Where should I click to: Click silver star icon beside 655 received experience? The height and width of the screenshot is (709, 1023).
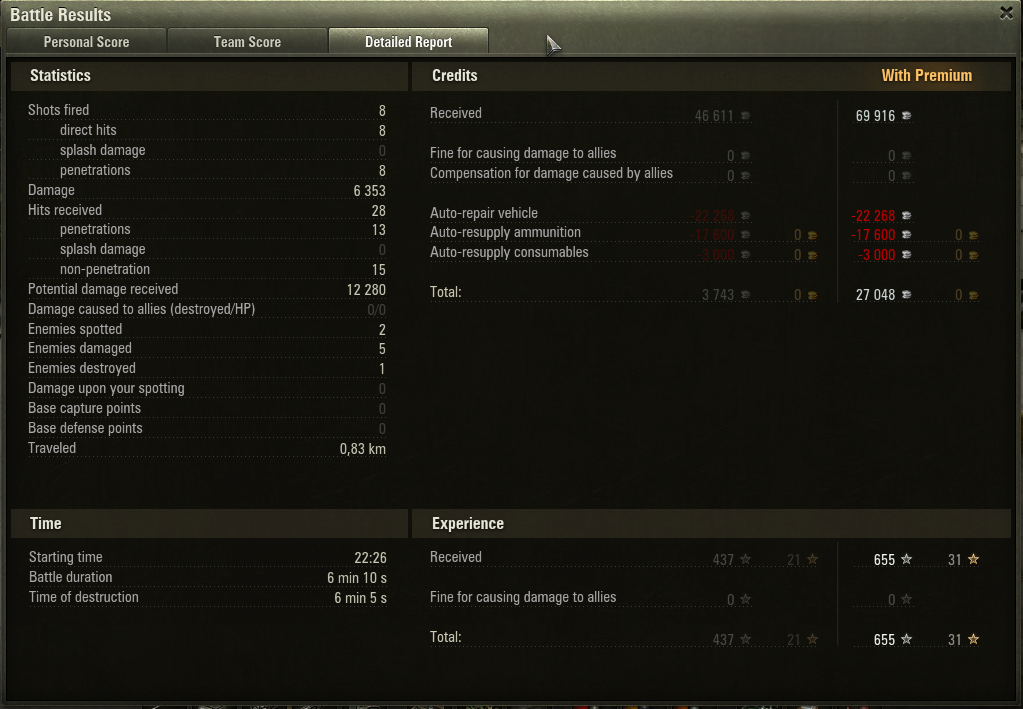(x=906, y=559)
